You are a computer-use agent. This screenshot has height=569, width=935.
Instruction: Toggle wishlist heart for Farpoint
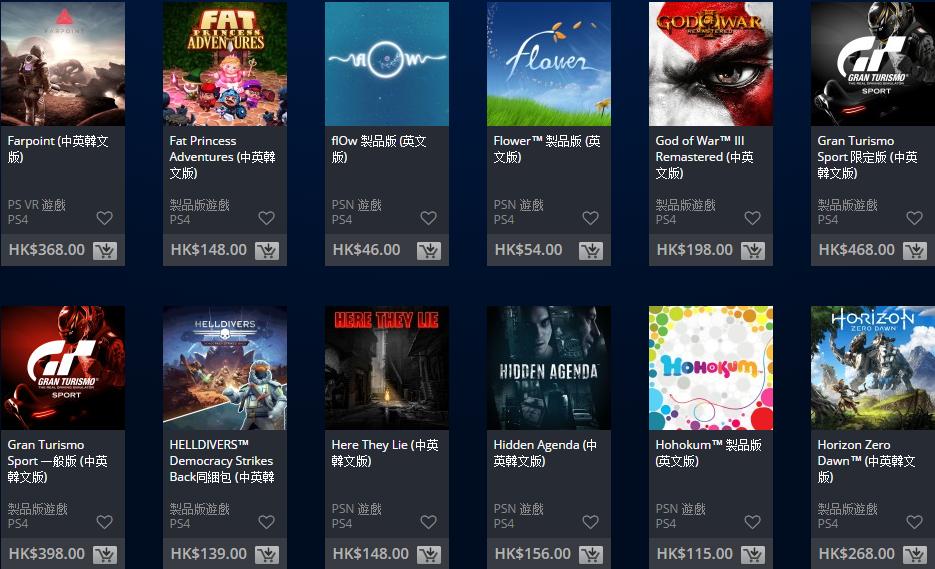click(104, 218)
